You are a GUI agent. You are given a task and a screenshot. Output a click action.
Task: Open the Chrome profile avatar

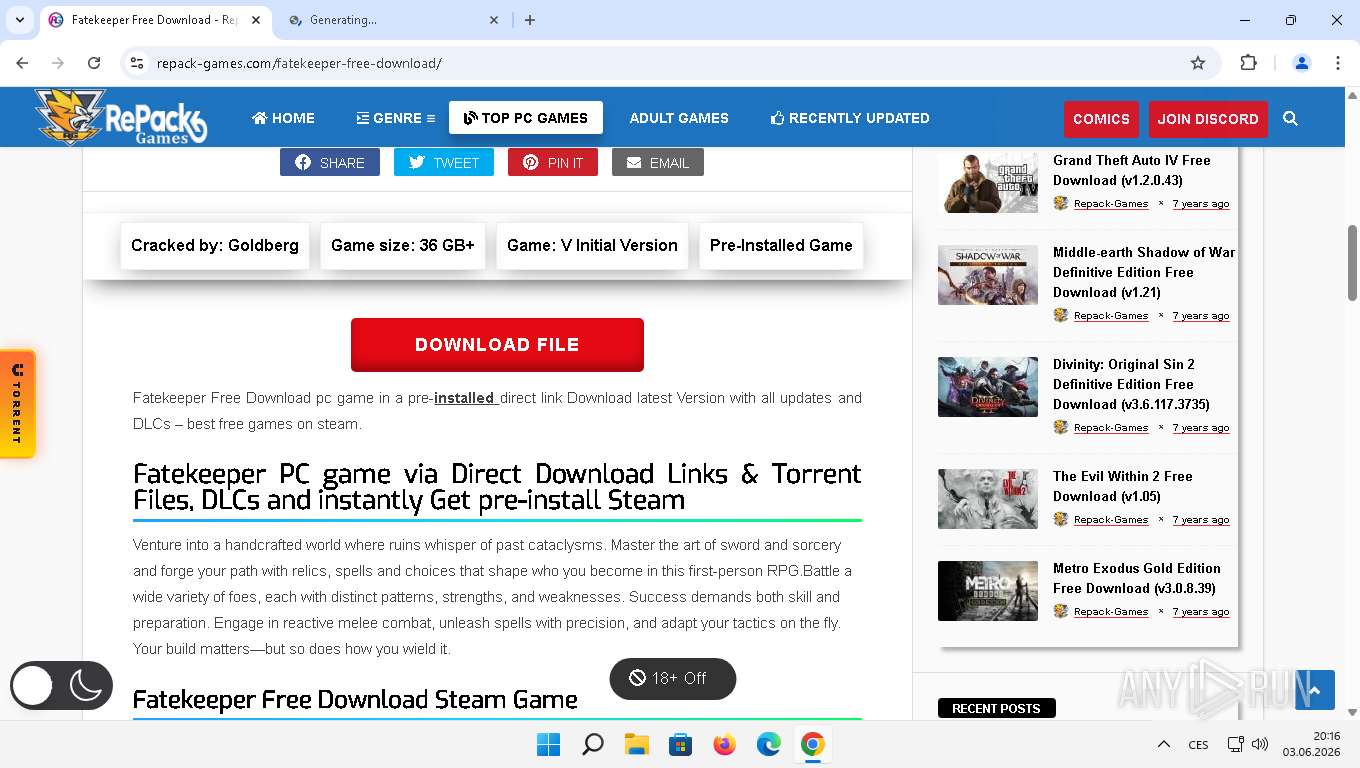(1302, 63)
